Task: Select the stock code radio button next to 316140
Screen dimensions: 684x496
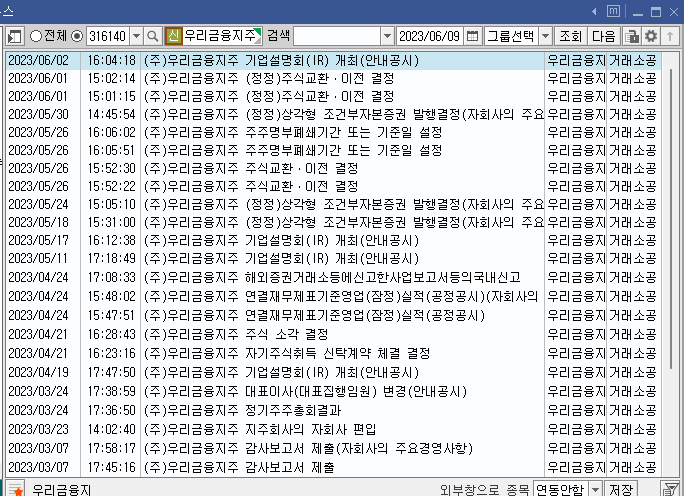Action: tap(77, 36)
